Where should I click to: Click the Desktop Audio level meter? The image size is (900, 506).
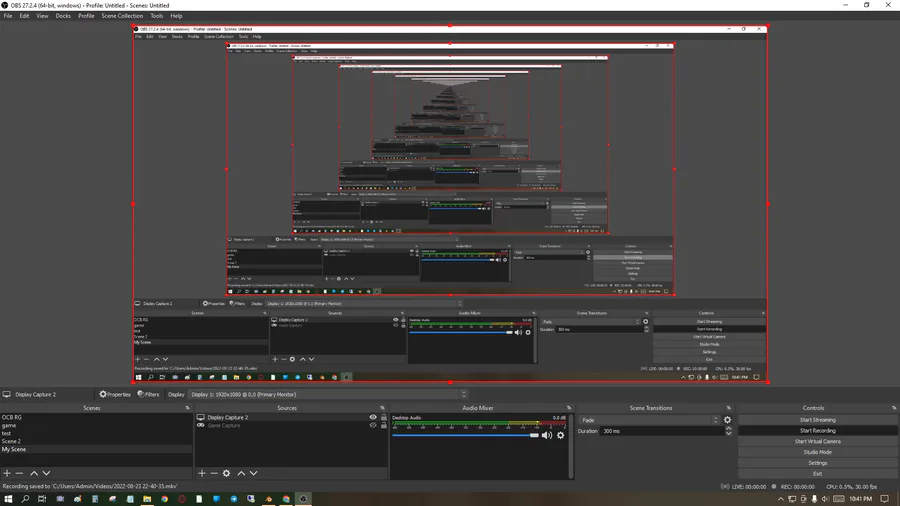pyautogui.click(x=479, y=425)
